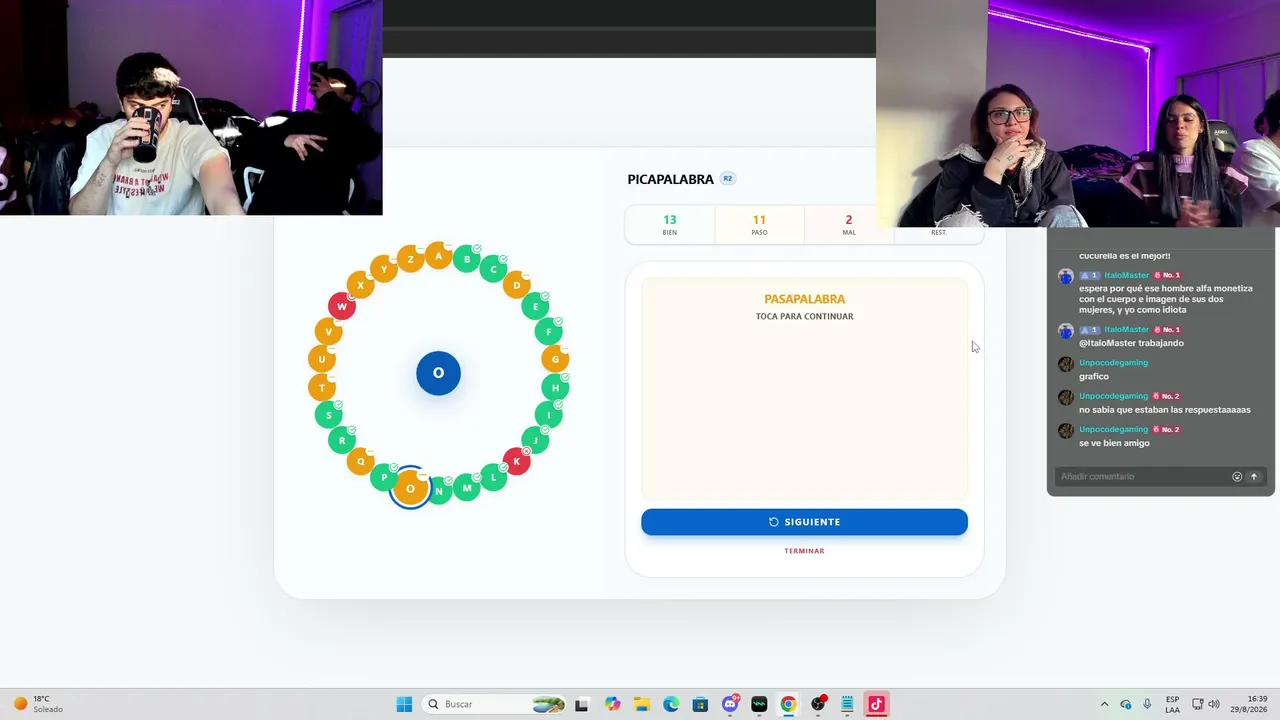Click the 2 Mal score counter

click(848, 225)
